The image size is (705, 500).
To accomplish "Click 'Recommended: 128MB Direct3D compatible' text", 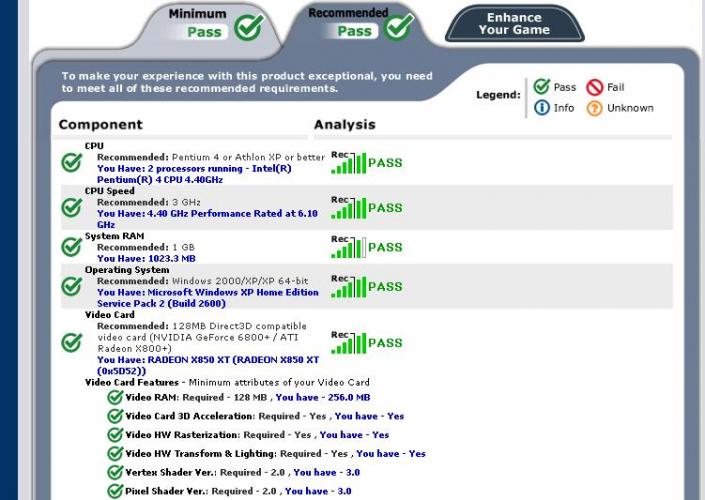I will (x=202, y=326).
